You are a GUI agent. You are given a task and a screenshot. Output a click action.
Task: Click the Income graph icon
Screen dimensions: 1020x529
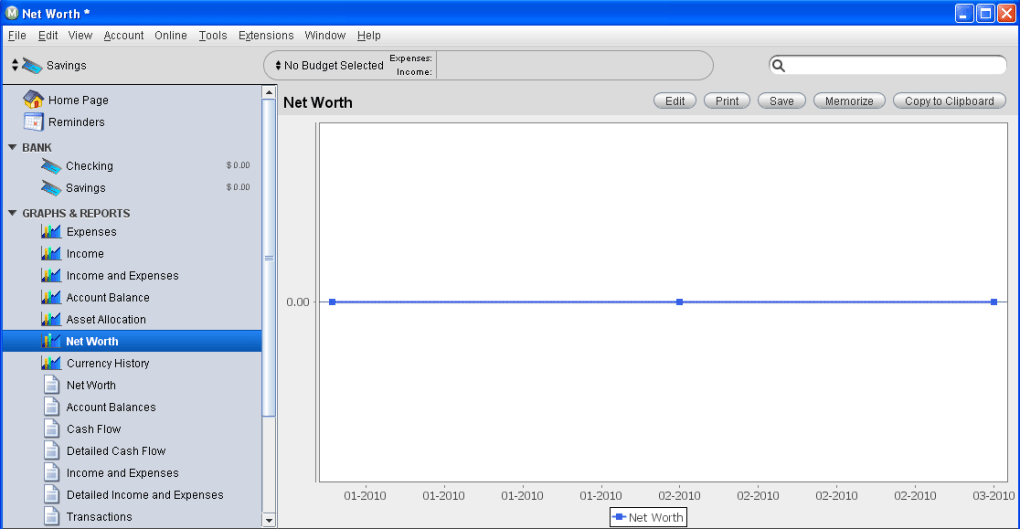coord(51,254)
